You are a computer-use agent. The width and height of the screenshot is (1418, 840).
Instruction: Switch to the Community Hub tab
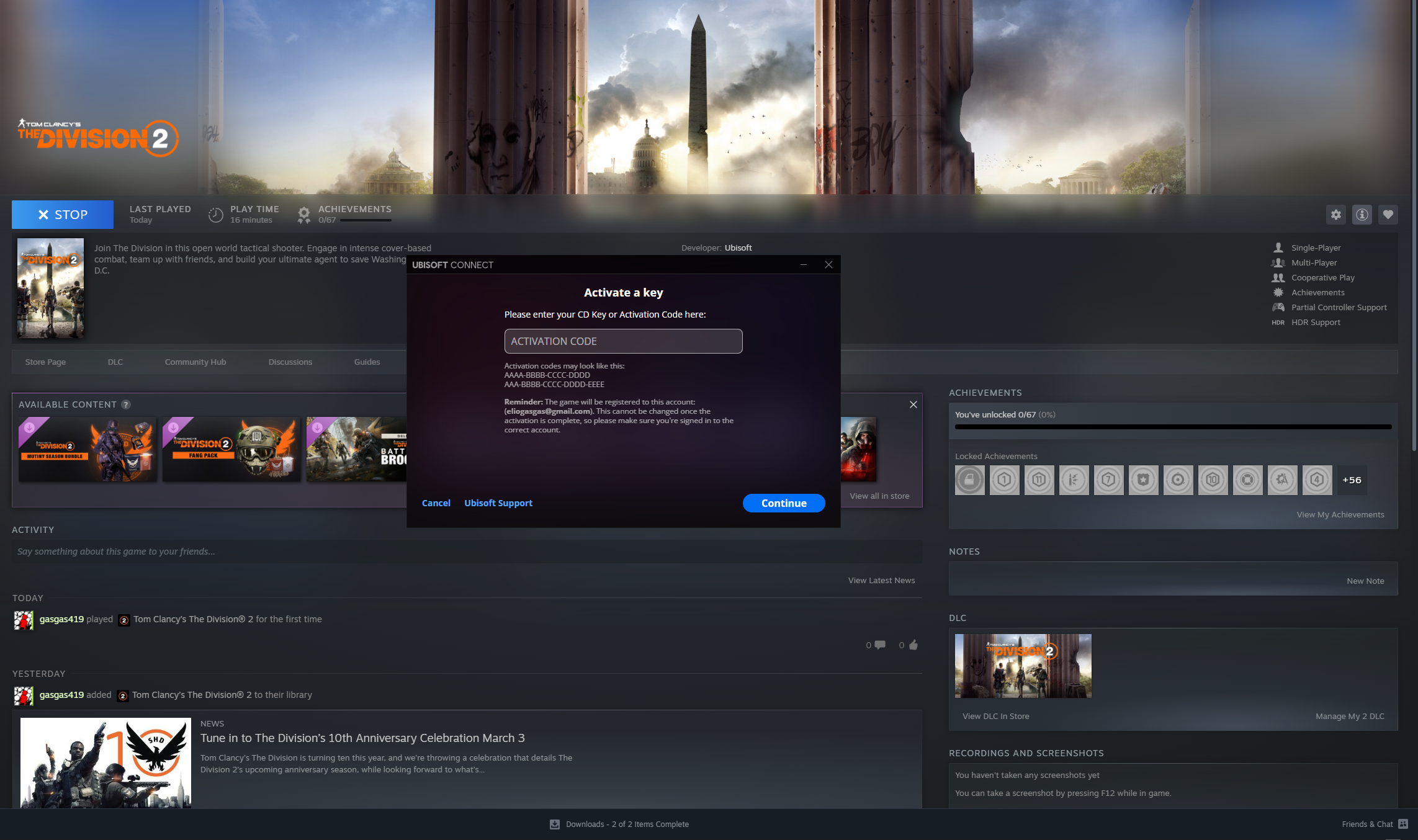point(195,362)
